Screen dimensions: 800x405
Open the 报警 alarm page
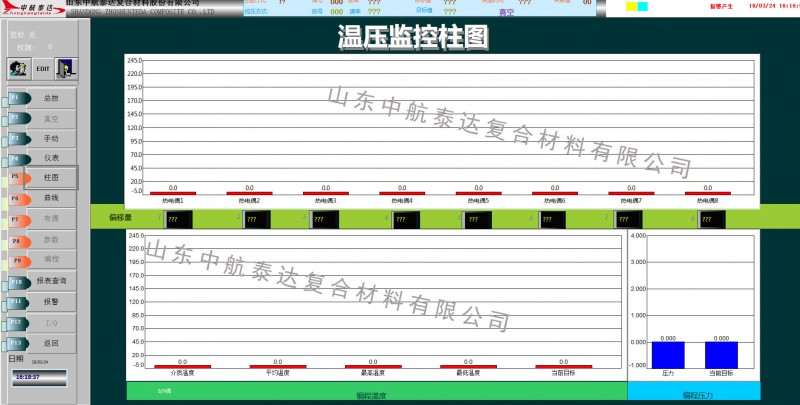[x=51, y=302]
